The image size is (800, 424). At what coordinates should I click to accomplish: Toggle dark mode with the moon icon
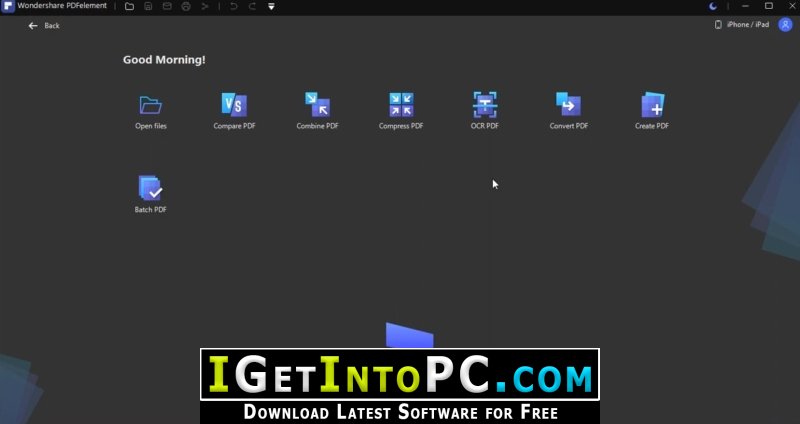pos(713,6)
